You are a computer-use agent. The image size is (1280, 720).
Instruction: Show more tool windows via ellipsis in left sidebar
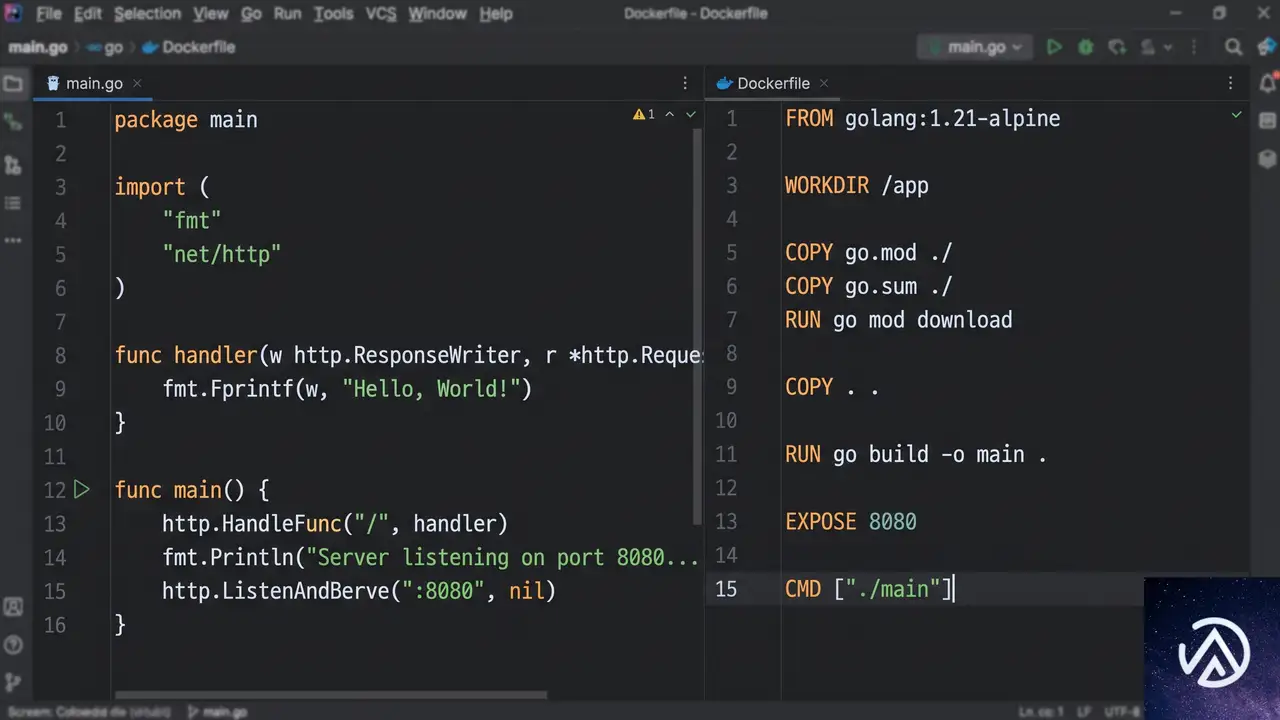[13, 240]
